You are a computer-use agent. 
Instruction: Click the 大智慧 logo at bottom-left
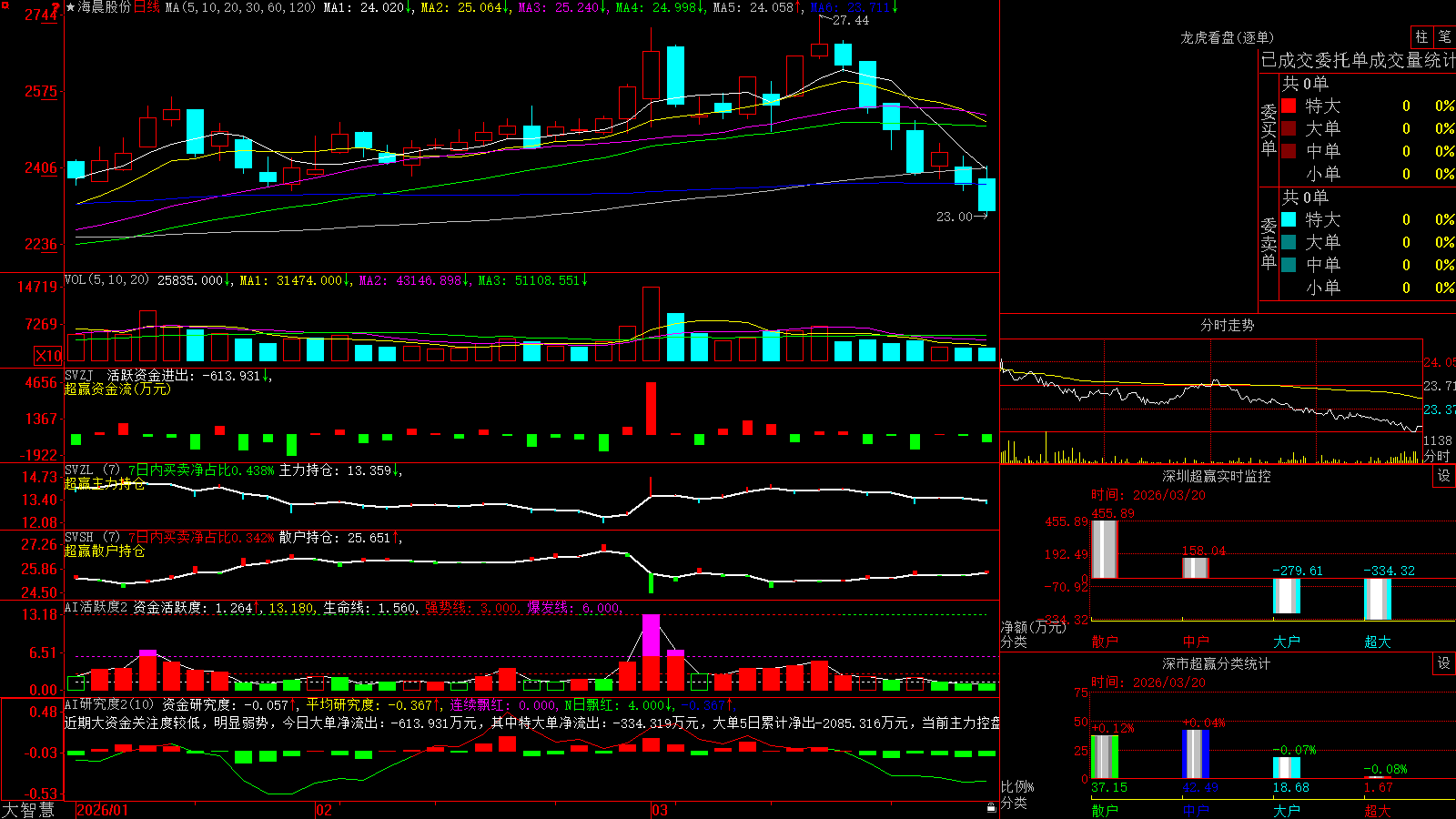28,810
